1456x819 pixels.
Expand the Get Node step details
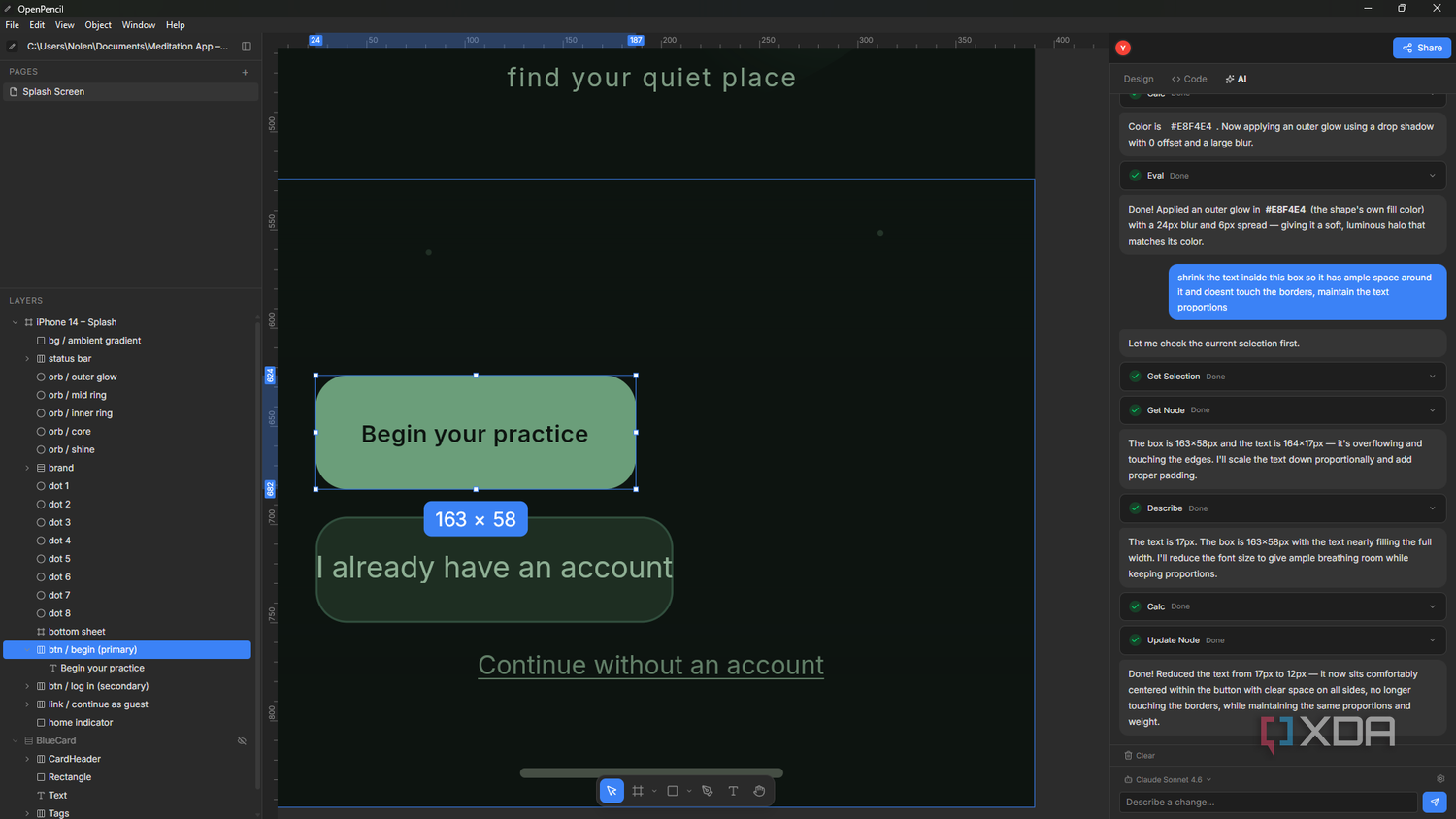1432,410
